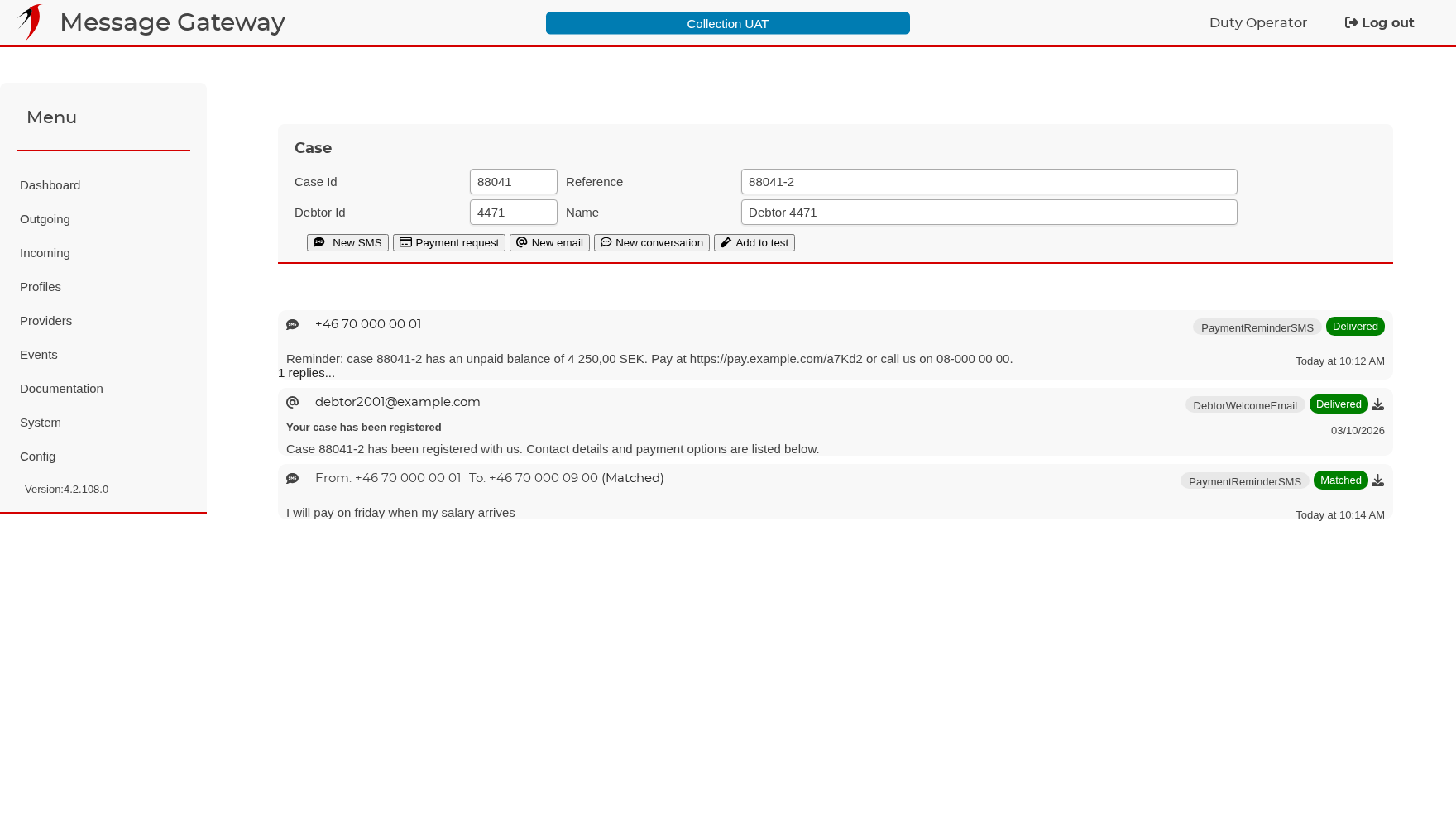1456x827 pixels.
Task: Click the 'Today at 10:14 AM' timestamp
Action: [1340, 515]
